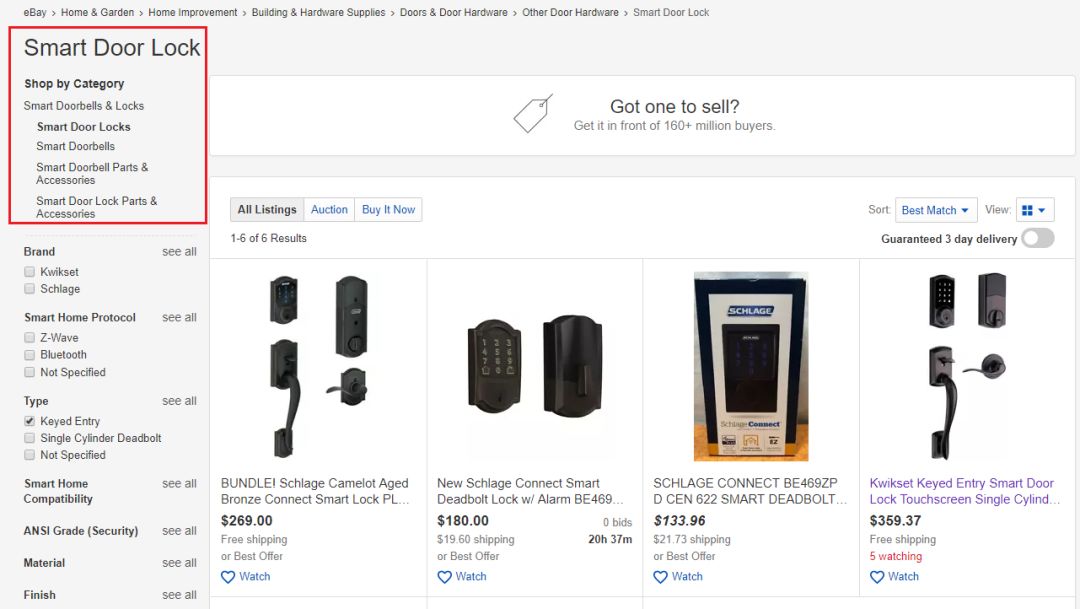Expand the Material filter section

[x=179, y=563]
